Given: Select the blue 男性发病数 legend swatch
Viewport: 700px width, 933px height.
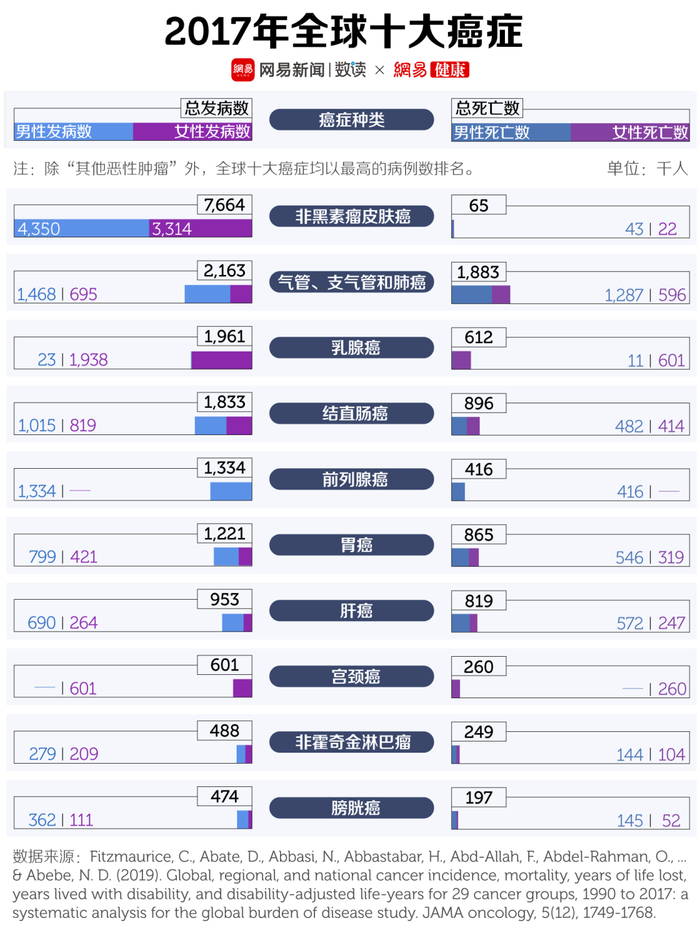Looking at the screenshot, I should pos(74,131).
